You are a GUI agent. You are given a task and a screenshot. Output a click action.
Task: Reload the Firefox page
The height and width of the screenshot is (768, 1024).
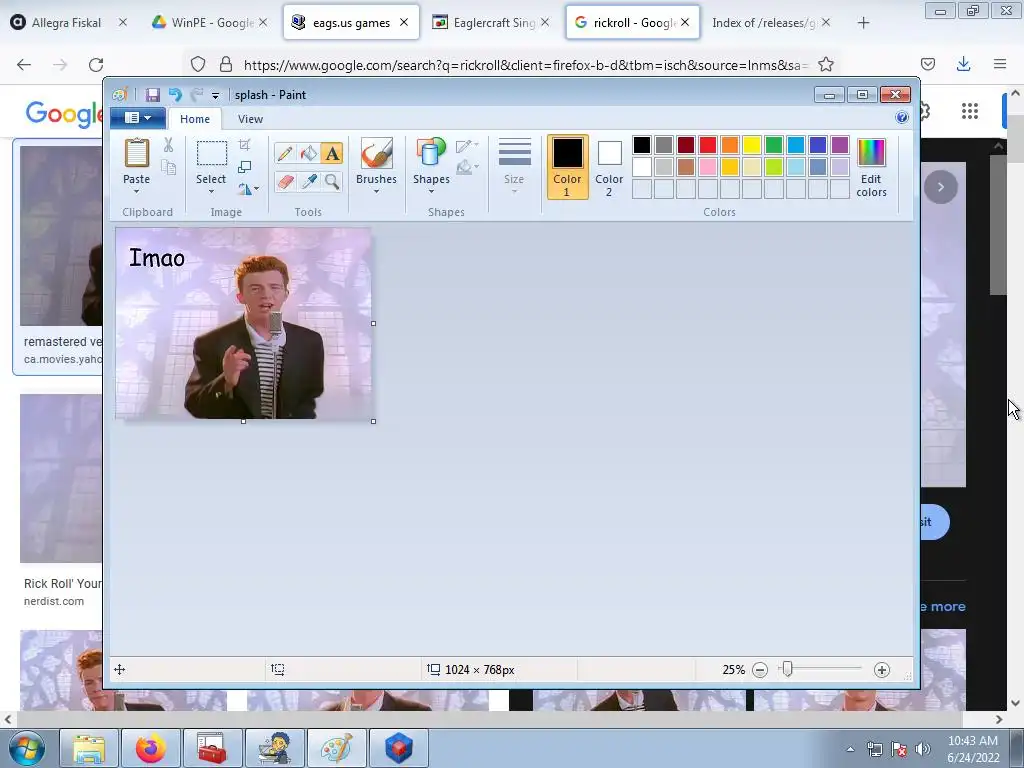tap(96, 65)
